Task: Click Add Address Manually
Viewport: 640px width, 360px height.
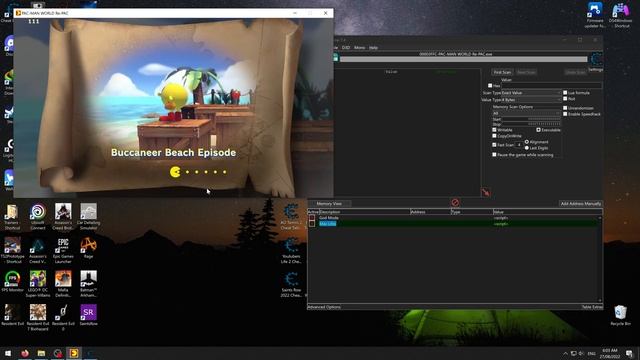Action: tap(580, 203)
